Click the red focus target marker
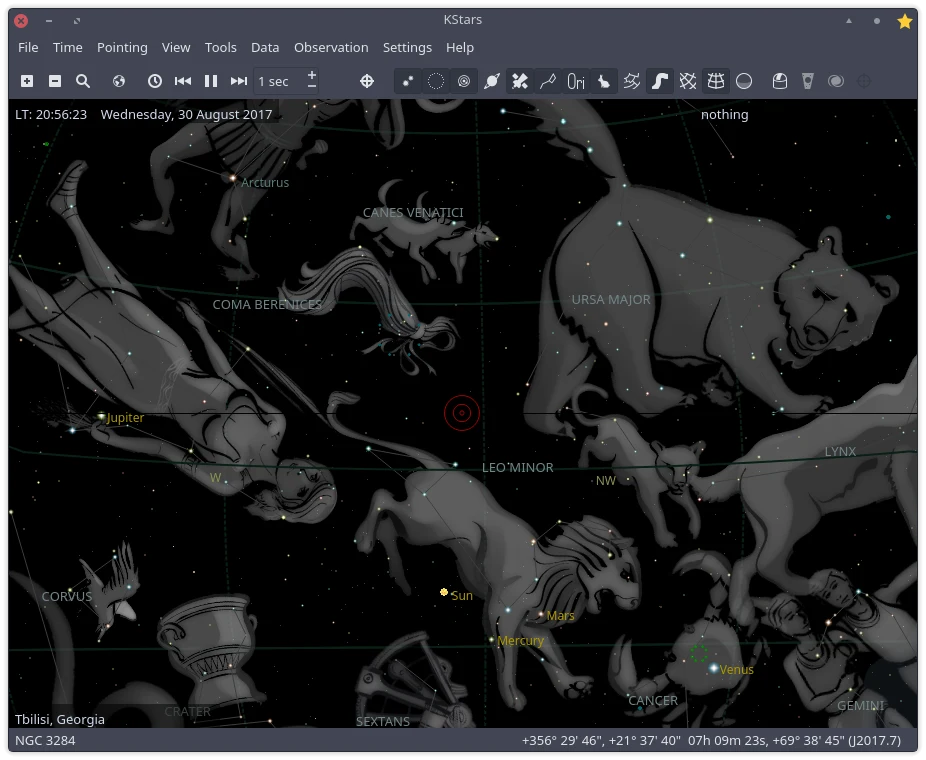Screen dimensions: 926x760 (462, 413)
